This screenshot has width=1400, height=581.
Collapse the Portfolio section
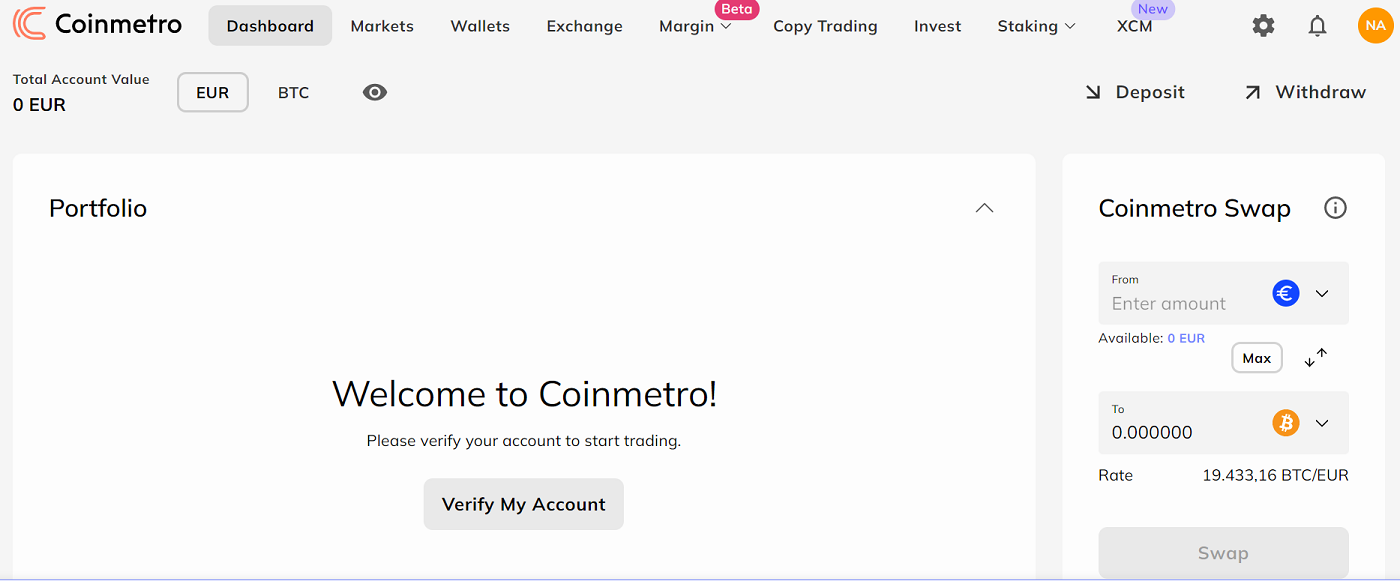pos(984,208)
